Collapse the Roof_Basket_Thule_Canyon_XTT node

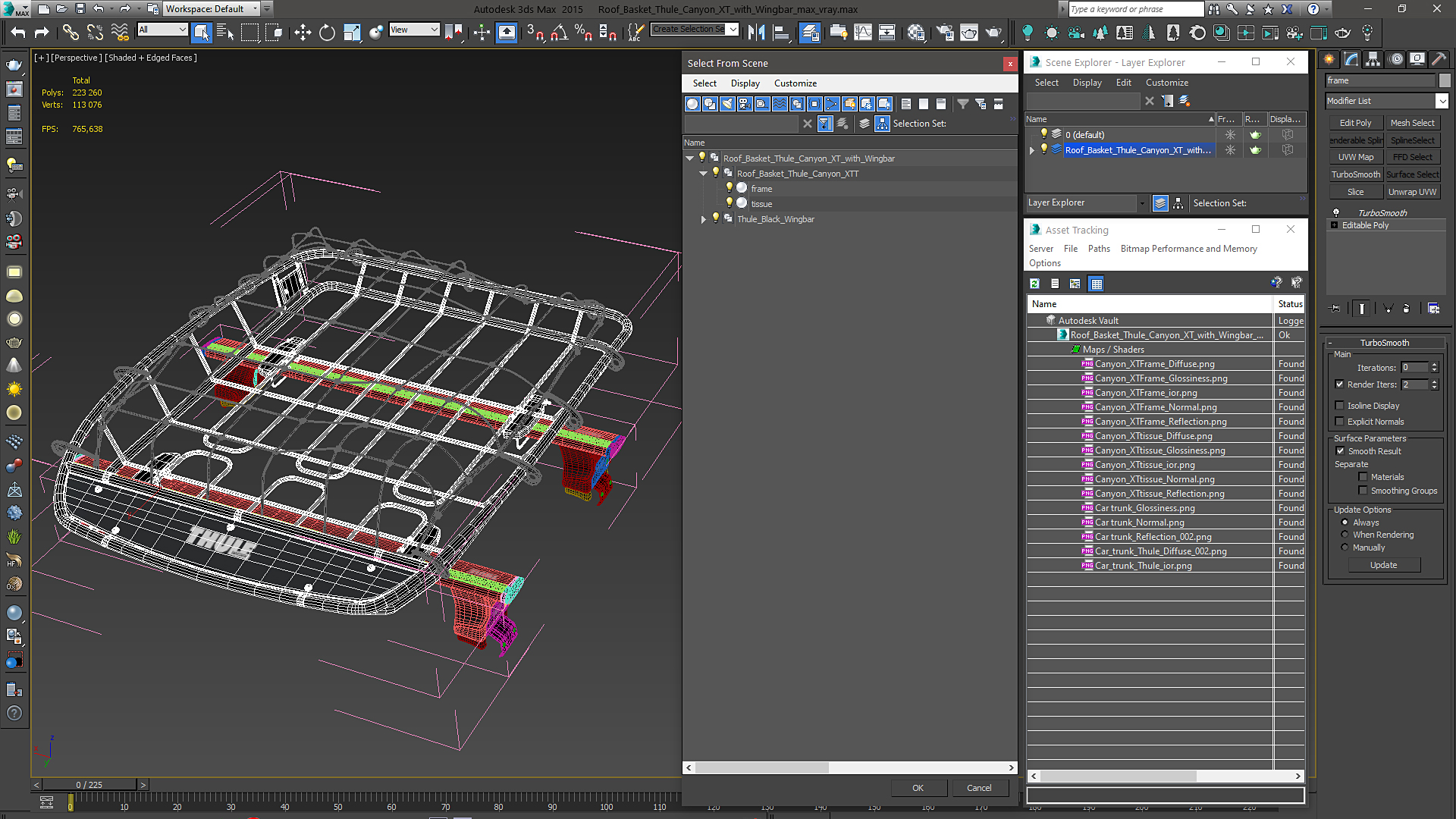pyautogui.click(x=703, y=174)
